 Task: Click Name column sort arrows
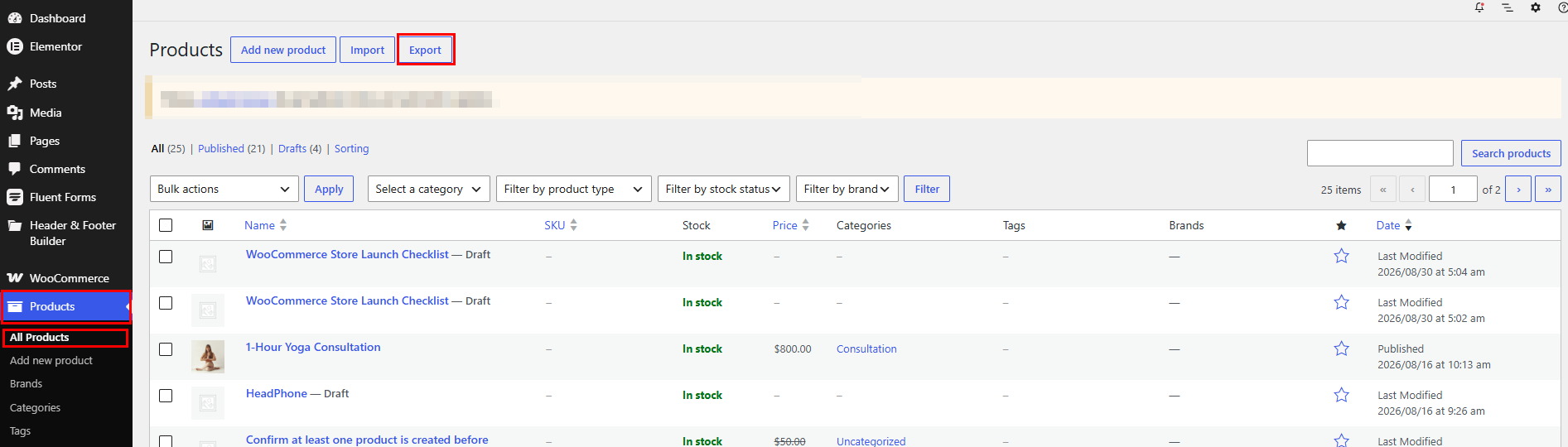(283, 225)
